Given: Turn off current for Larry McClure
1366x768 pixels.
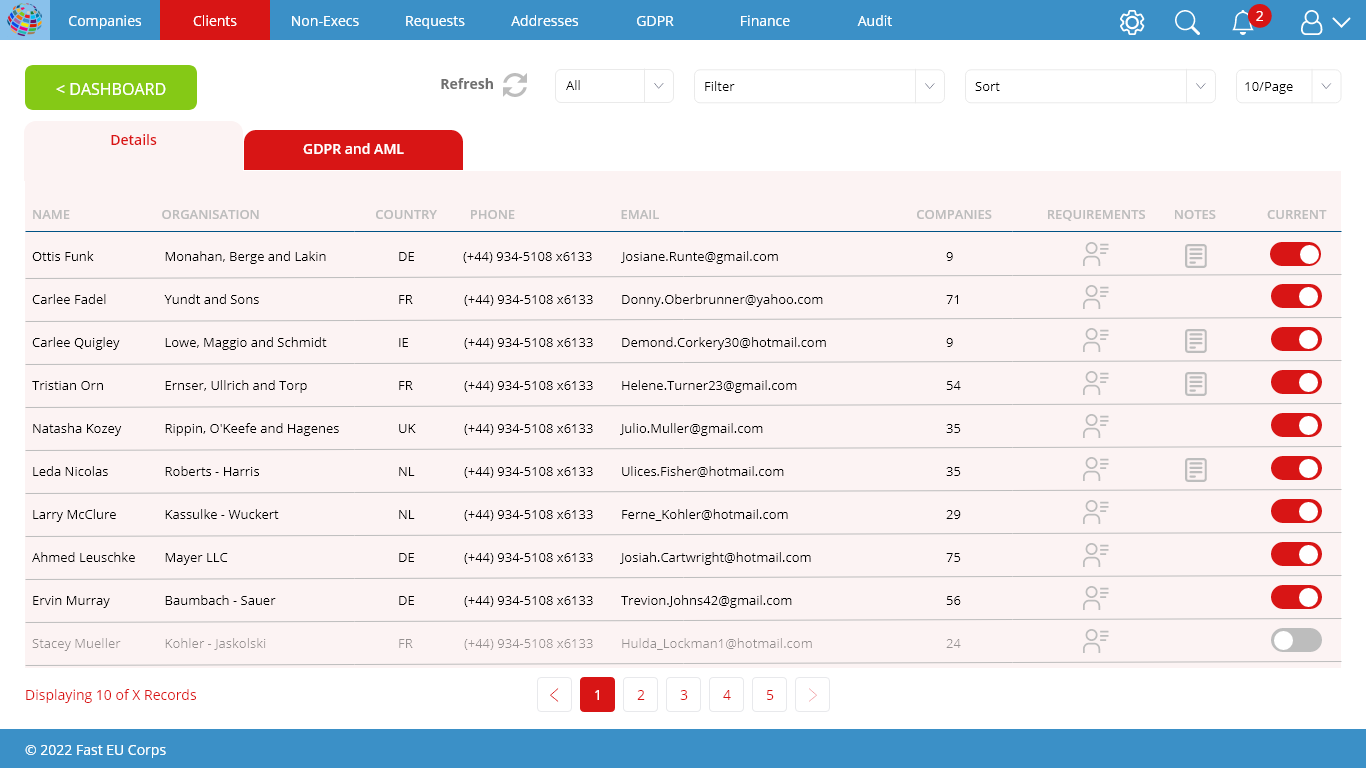Looking at the screenshot, I should click(x=1296, y=512).
